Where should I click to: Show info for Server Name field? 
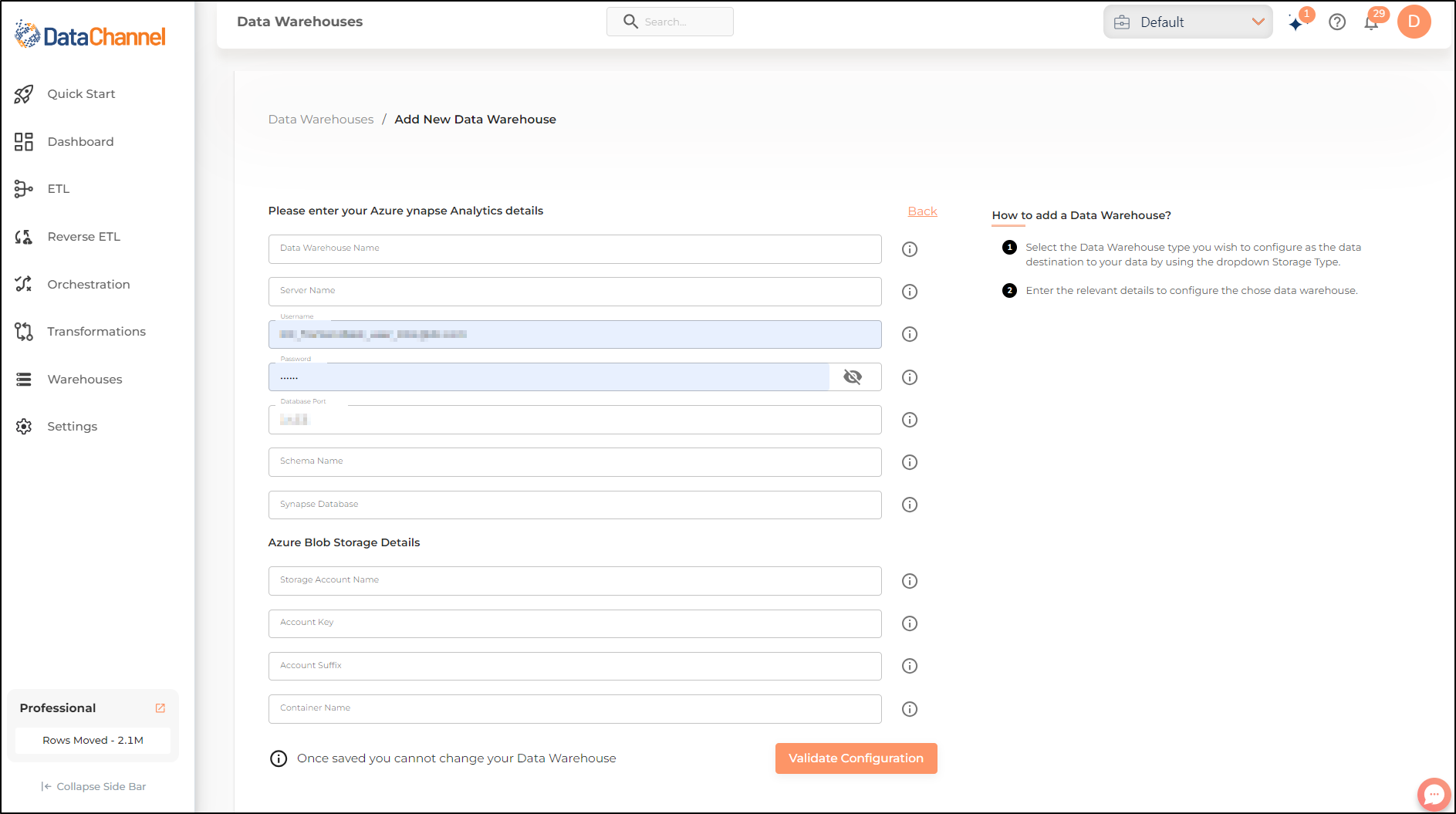click(910, 292)
